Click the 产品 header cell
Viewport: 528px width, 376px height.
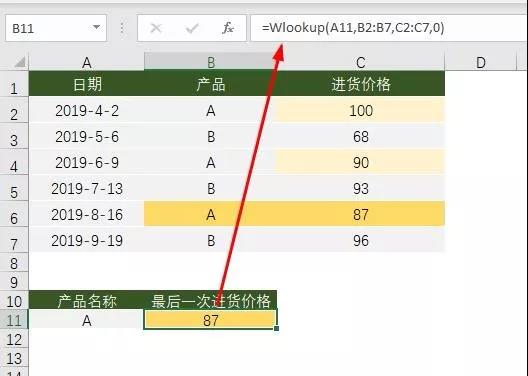[x=211, y=84]
